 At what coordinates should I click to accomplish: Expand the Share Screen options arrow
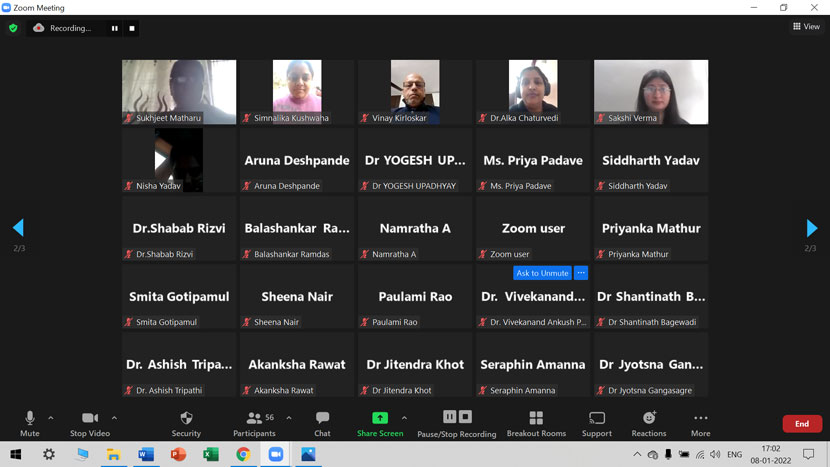point(404,418)
